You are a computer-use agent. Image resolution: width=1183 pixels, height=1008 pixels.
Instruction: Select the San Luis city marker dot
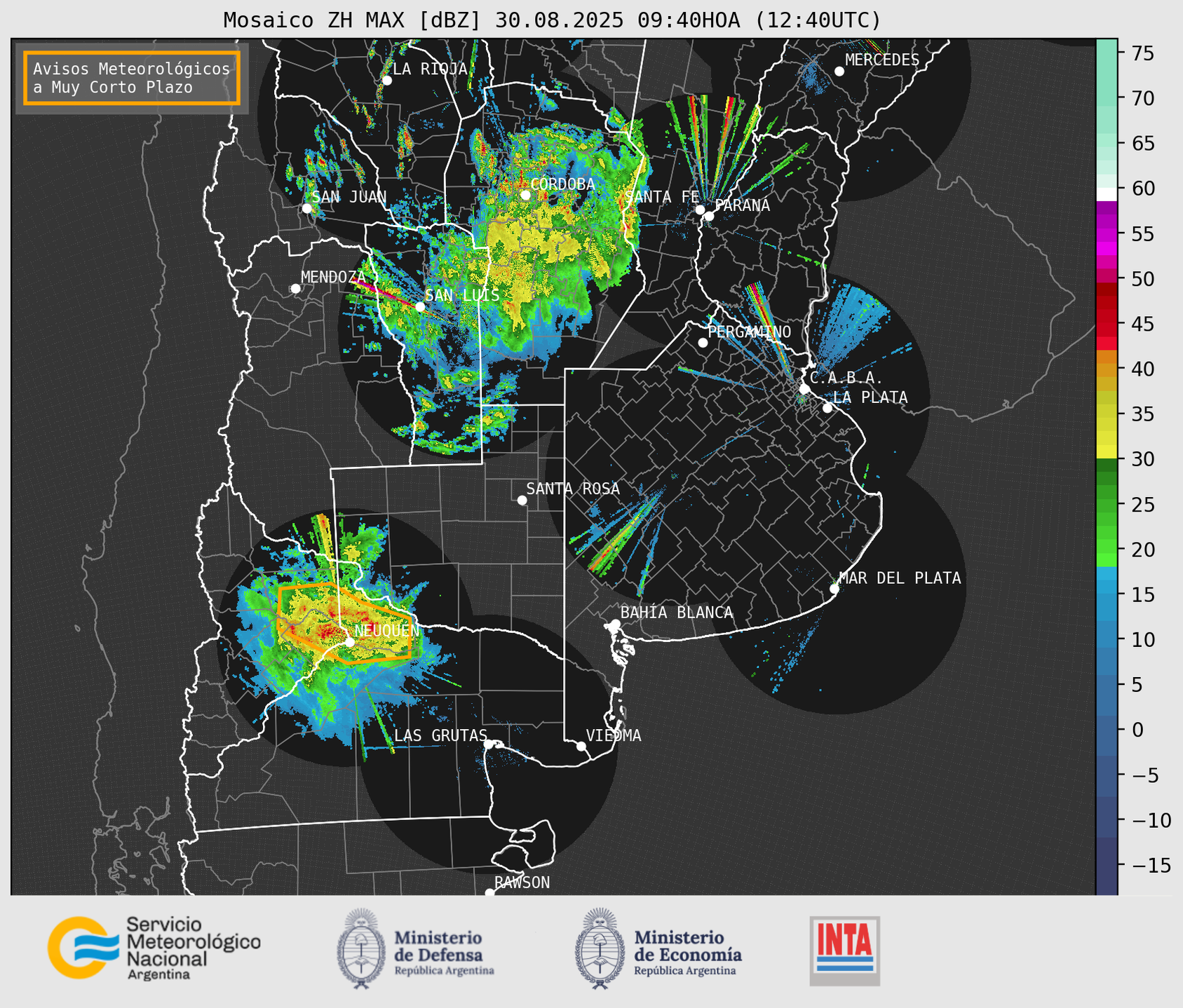pyautogui.click(x=420, y=307)
